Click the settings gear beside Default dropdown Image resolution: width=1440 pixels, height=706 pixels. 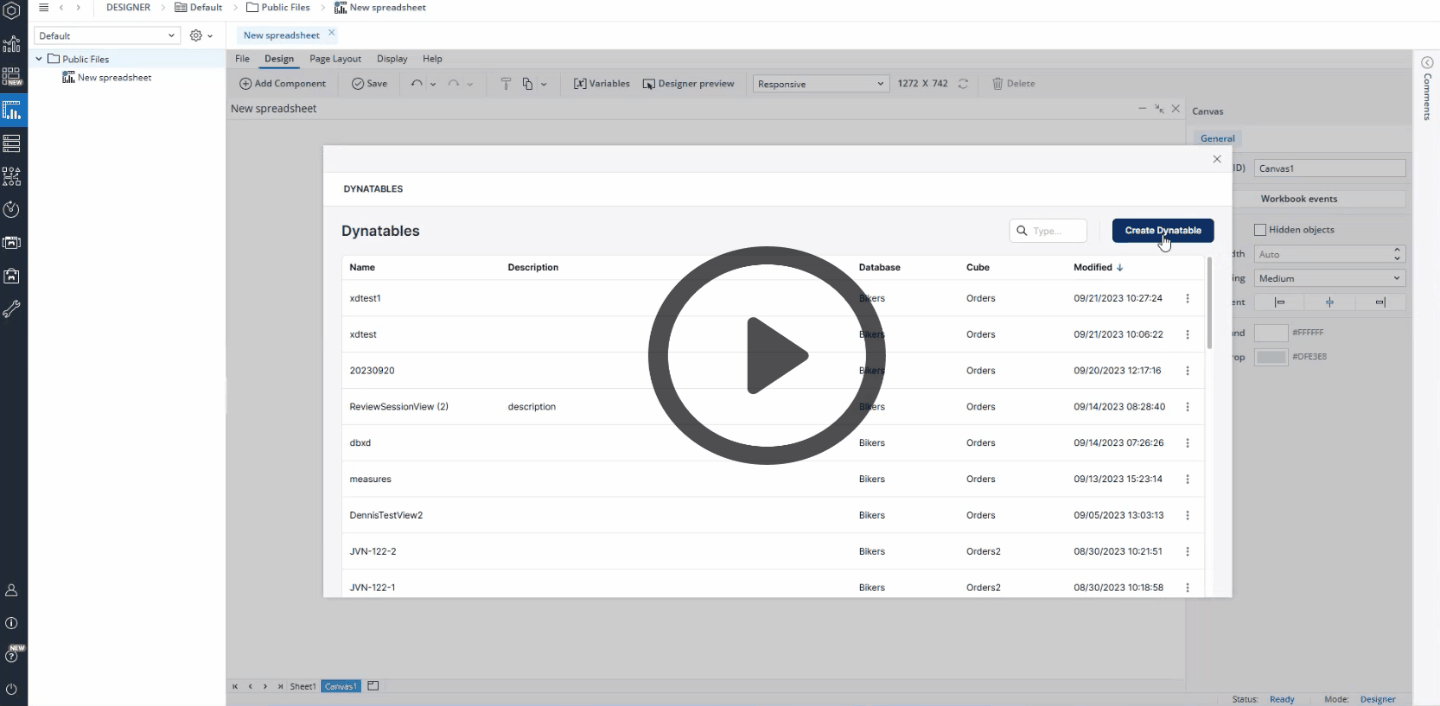196,36
